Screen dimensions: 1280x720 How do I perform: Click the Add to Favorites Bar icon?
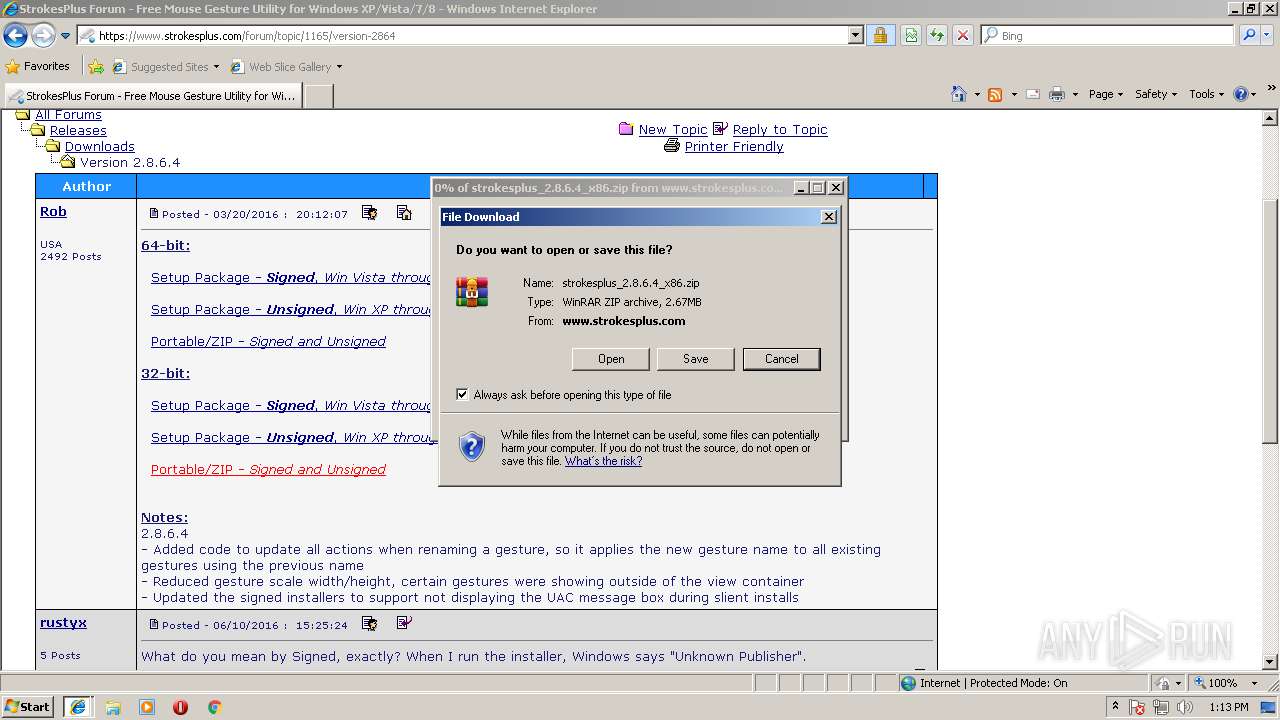pyautogui.click(x=96, y=67)
